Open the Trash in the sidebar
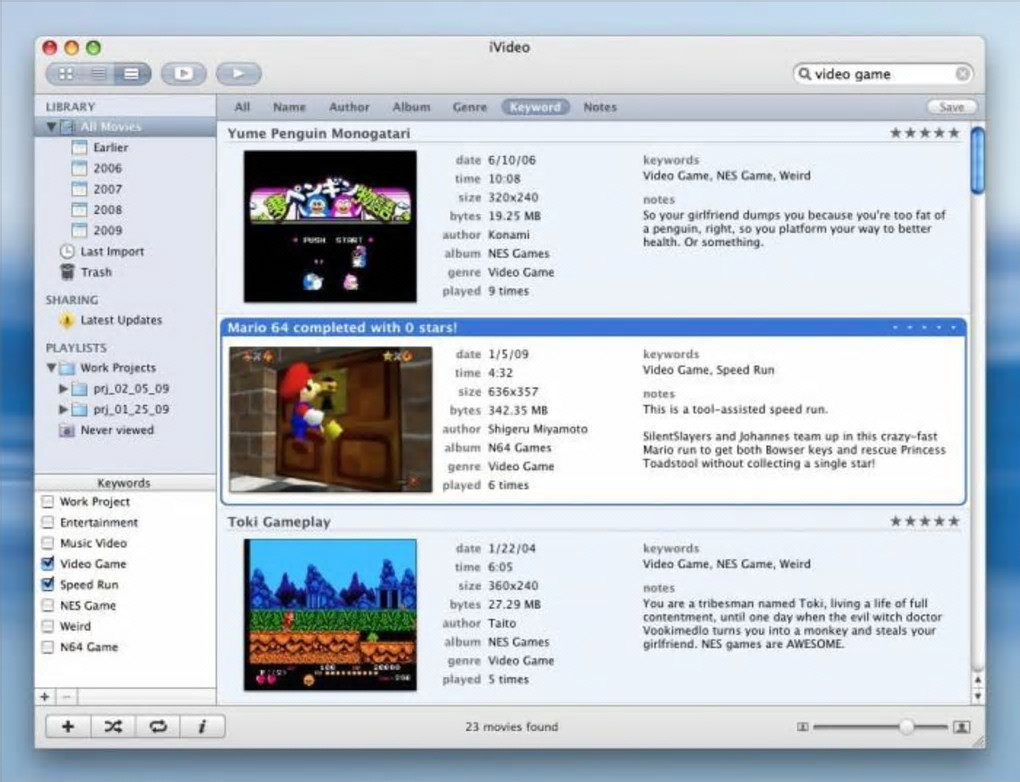The width and height of the screenshot is (1020, 782). point(96,272)
